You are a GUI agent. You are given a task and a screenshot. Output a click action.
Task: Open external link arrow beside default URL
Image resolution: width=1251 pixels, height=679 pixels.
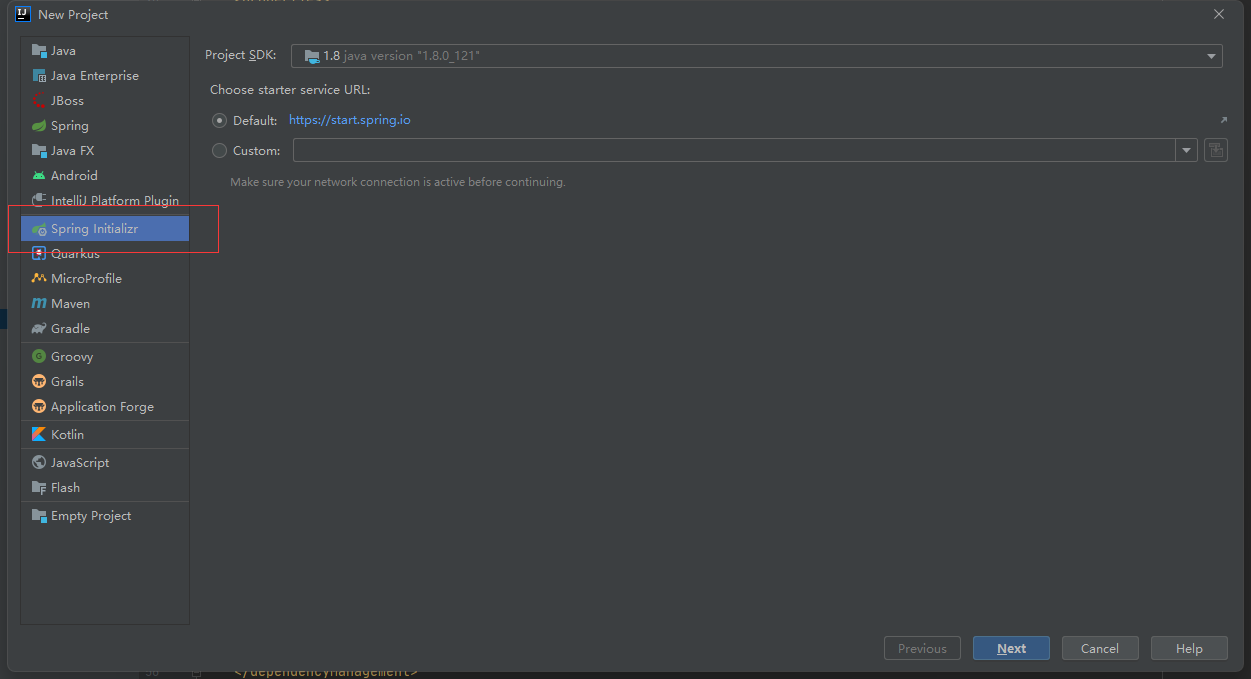point(1223,120)
